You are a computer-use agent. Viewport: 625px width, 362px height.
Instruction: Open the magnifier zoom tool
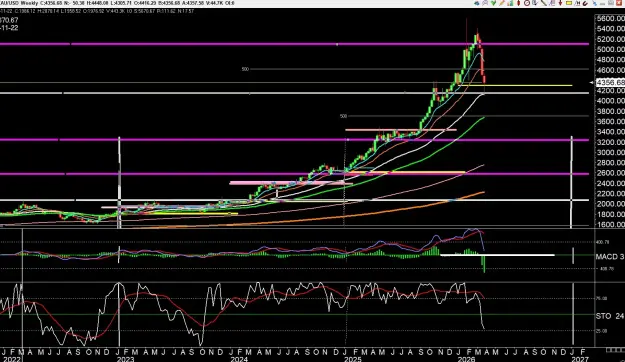click(x=485, y=3)
